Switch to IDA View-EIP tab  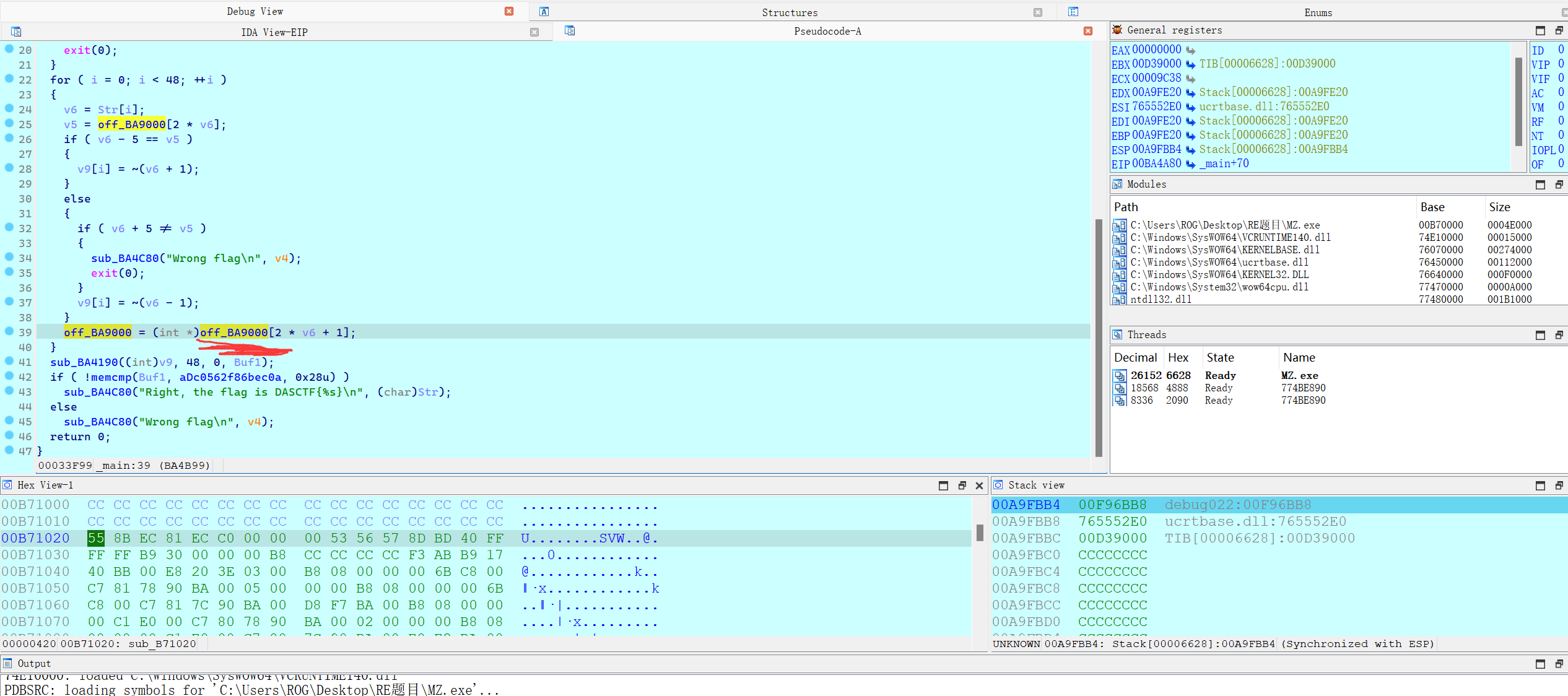click(x=274, y=32)
